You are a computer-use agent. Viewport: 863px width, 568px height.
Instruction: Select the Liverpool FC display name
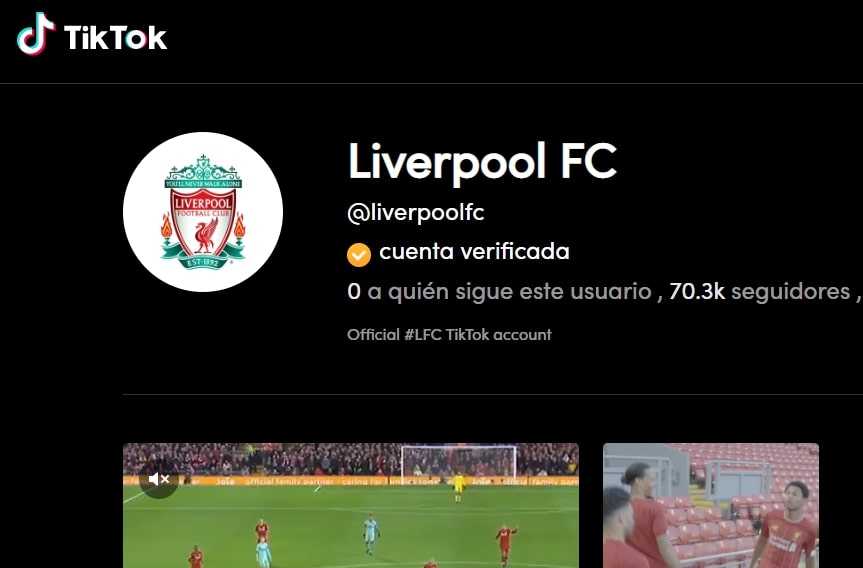482,162
